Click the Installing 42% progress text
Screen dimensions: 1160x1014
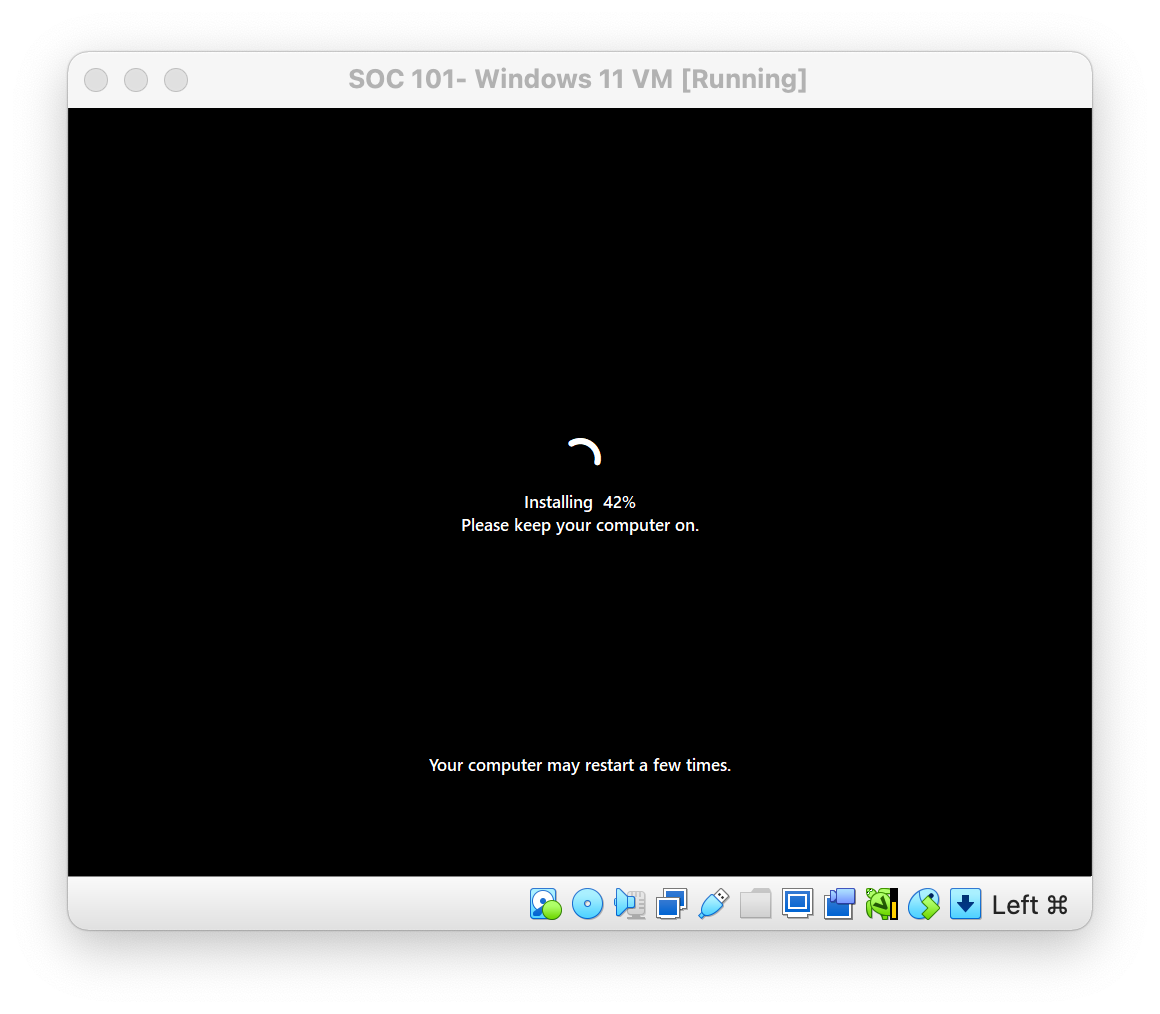(580, 502)
